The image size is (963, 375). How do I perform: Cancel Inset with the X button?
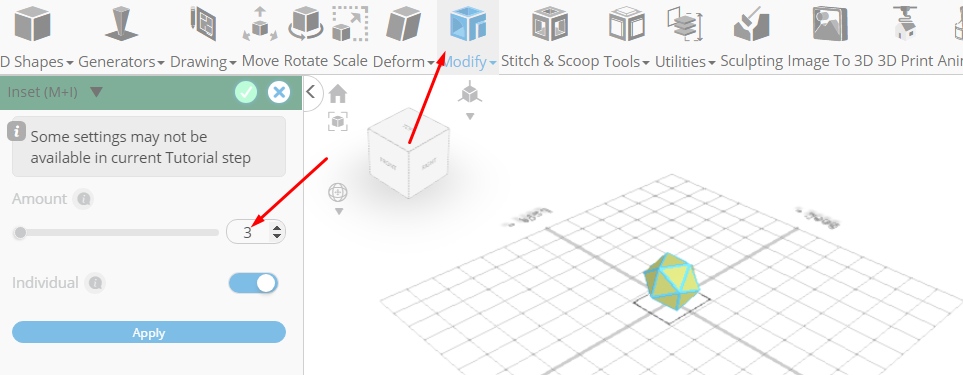pyautogui.click(x=279, y=93)
